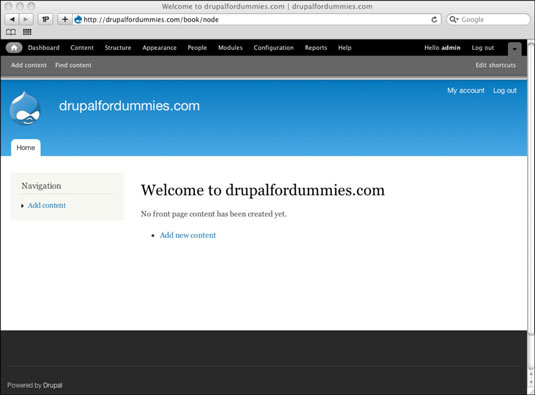Toggle the shortcut drawer arrow
The image size is (535, 395).
pyautogui.click(x=515, y=49)
